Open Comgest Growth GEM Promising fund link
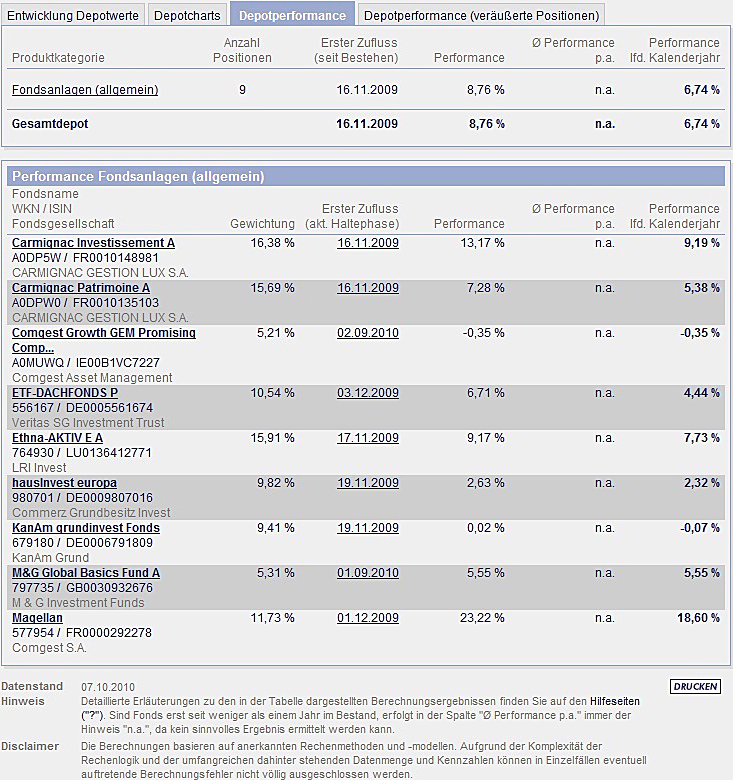 [104, 340]
